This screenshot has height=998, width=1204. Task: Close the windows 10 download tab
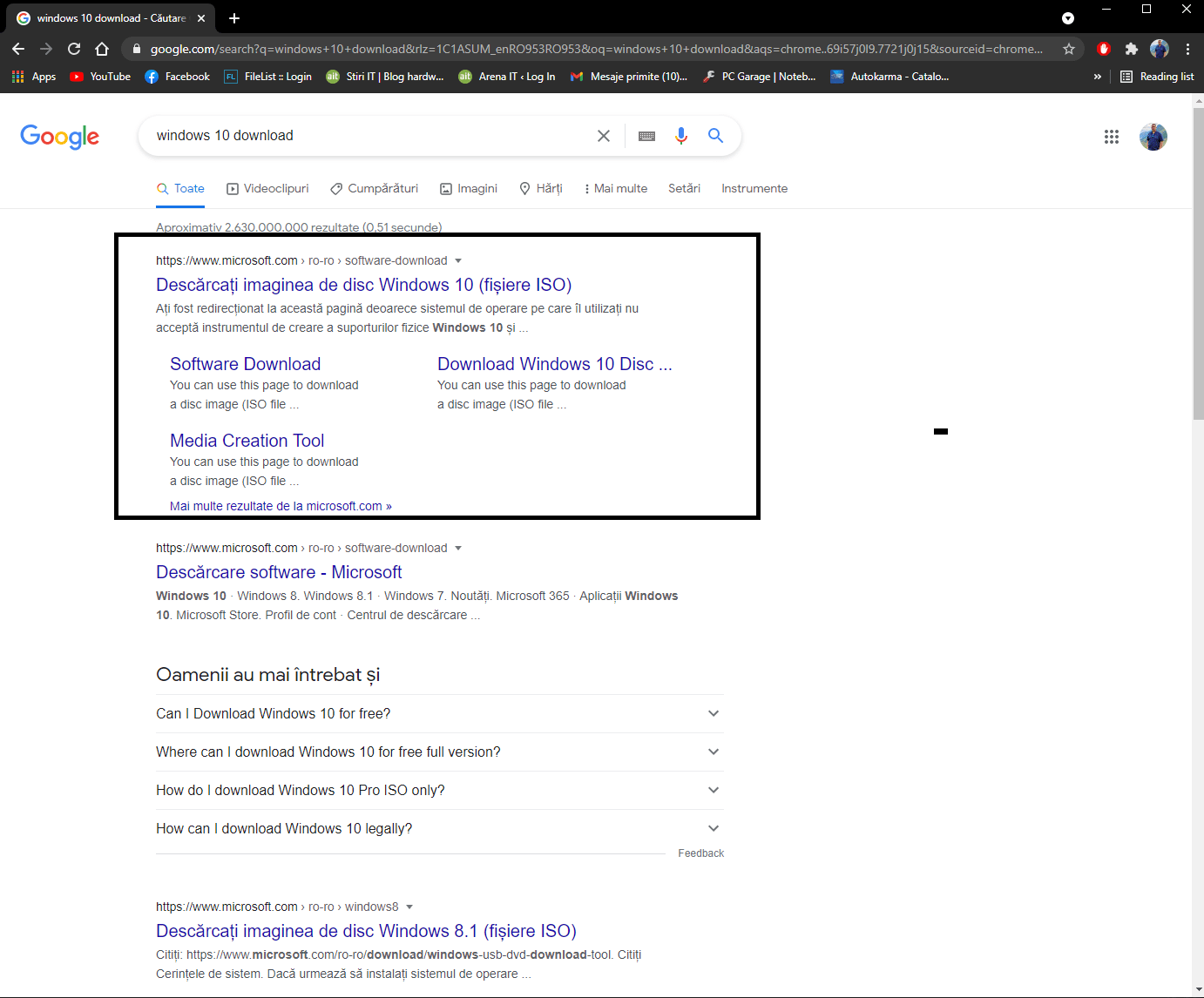point(201,18)
